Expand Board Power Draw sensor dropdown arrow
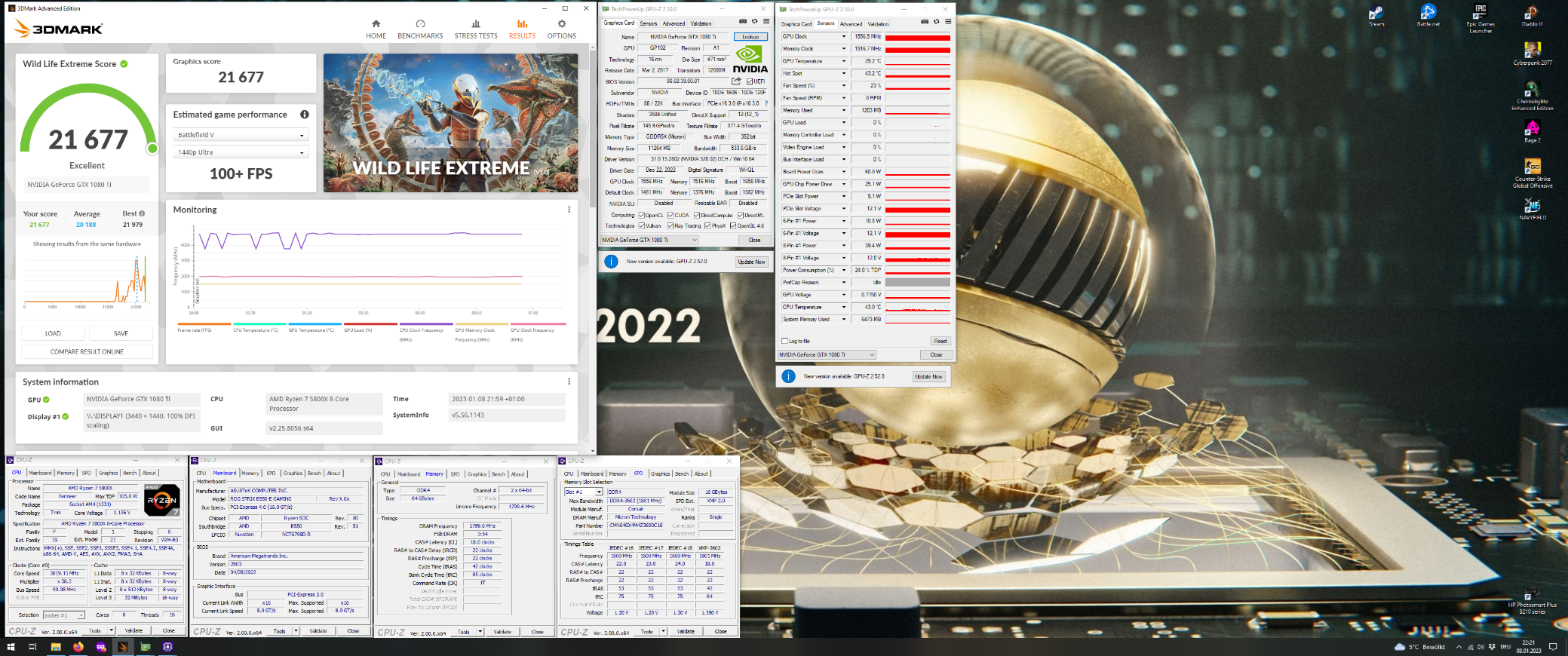 coord(844,172)
